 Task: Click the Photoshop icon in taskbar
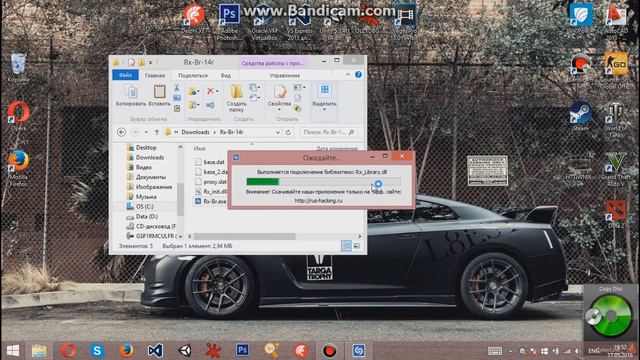(x=242, y=350)
